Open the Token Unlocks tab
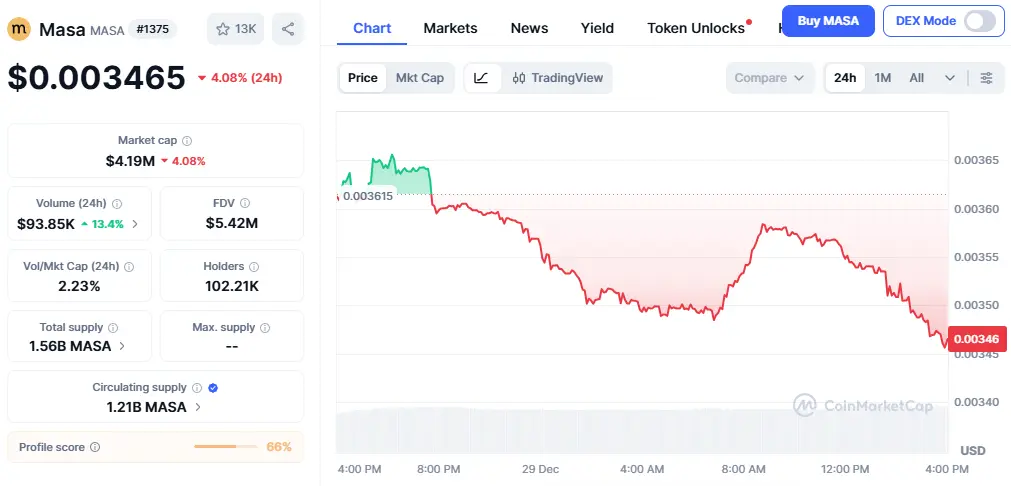 coord(696,28)
